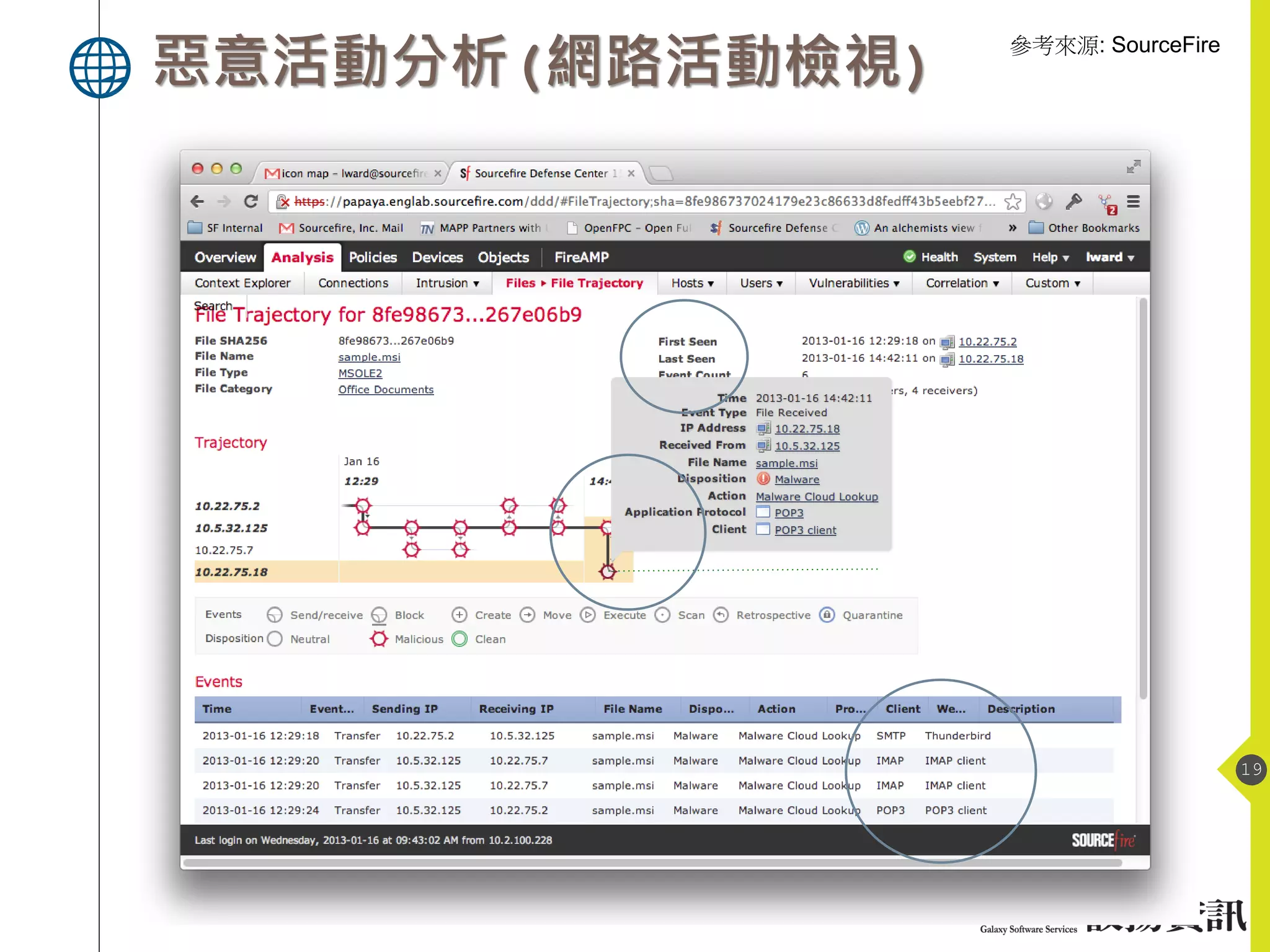Viewport: 1270px width, 952px height.
Task: Open the Malware Cloud Lookup link in popup
Action: (817, 496)
